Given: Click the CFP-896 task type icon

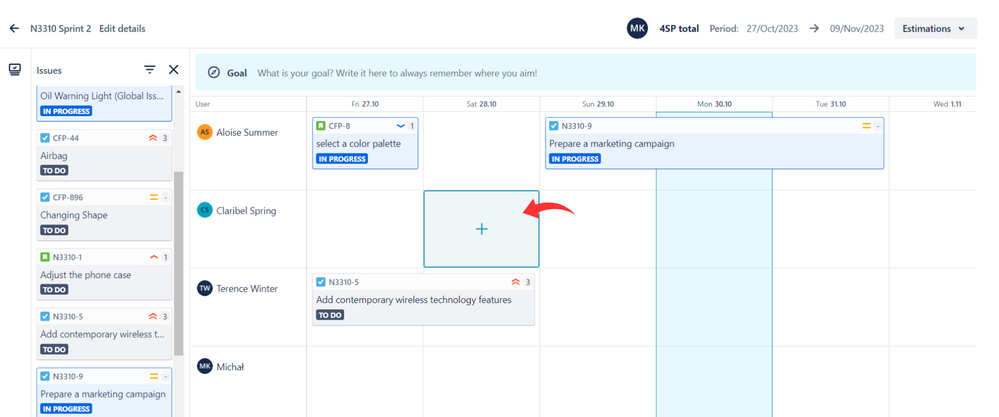Looking at the screenshot, I should 45,197.
